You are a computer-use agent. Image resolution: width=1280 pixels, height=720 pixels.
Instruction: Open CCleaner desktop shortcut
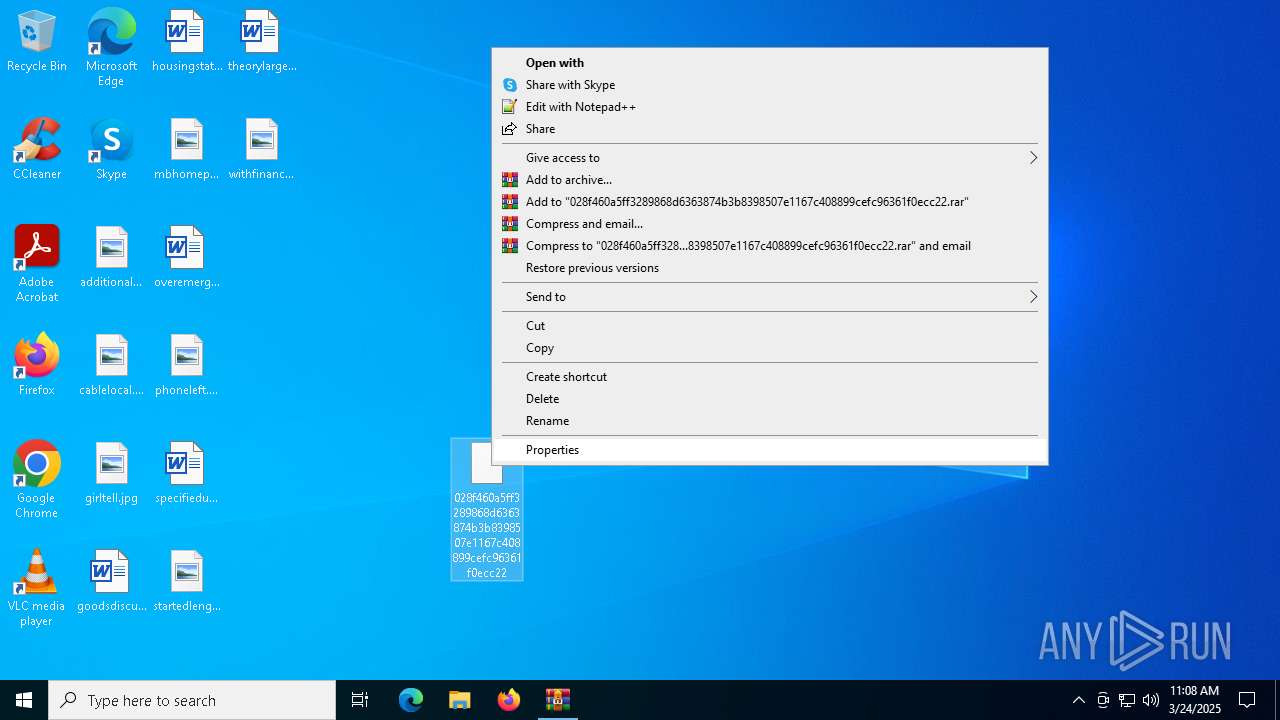tap(37, 150)
